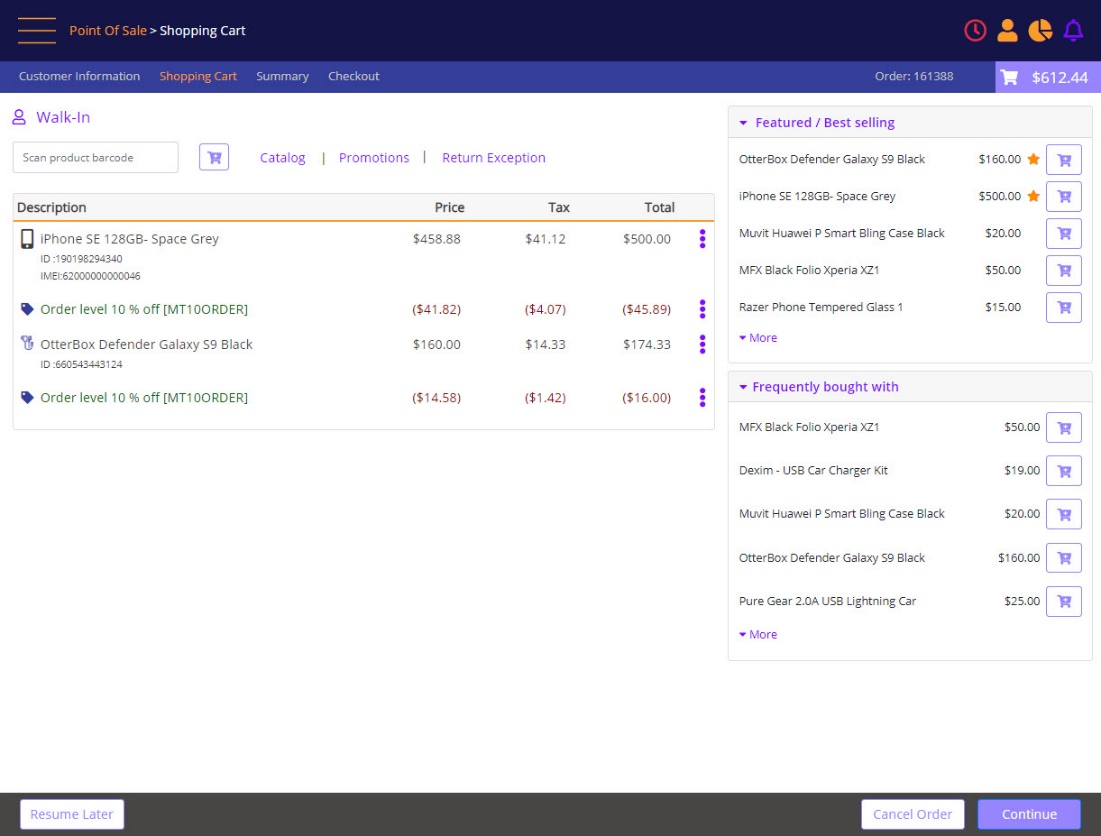Open the notifications bell

pos(1073,30)
